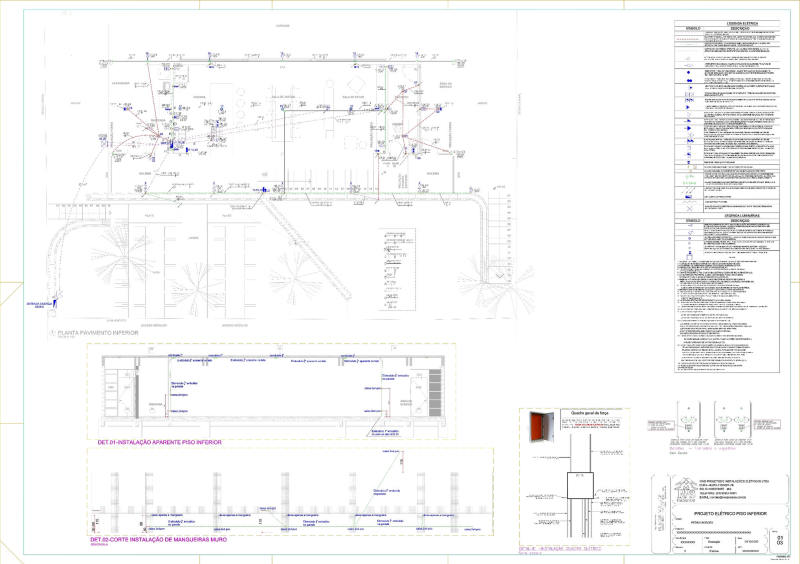Click the 'LEGENDA ELÉTRICA' table header
The height and width of the screenshot is (564, 800).
[x=729, y=21]
